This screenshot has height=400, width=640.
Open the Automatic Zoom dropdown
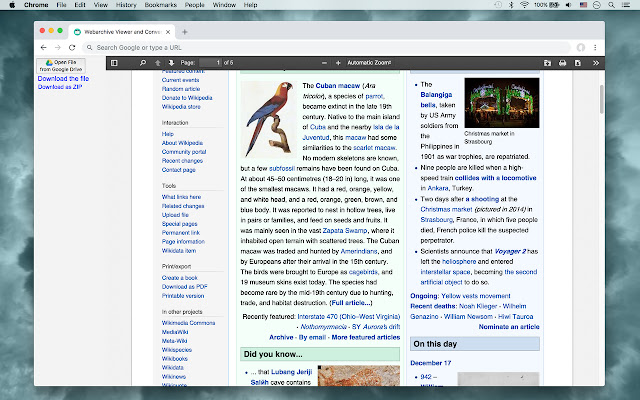tap(370, 63)
